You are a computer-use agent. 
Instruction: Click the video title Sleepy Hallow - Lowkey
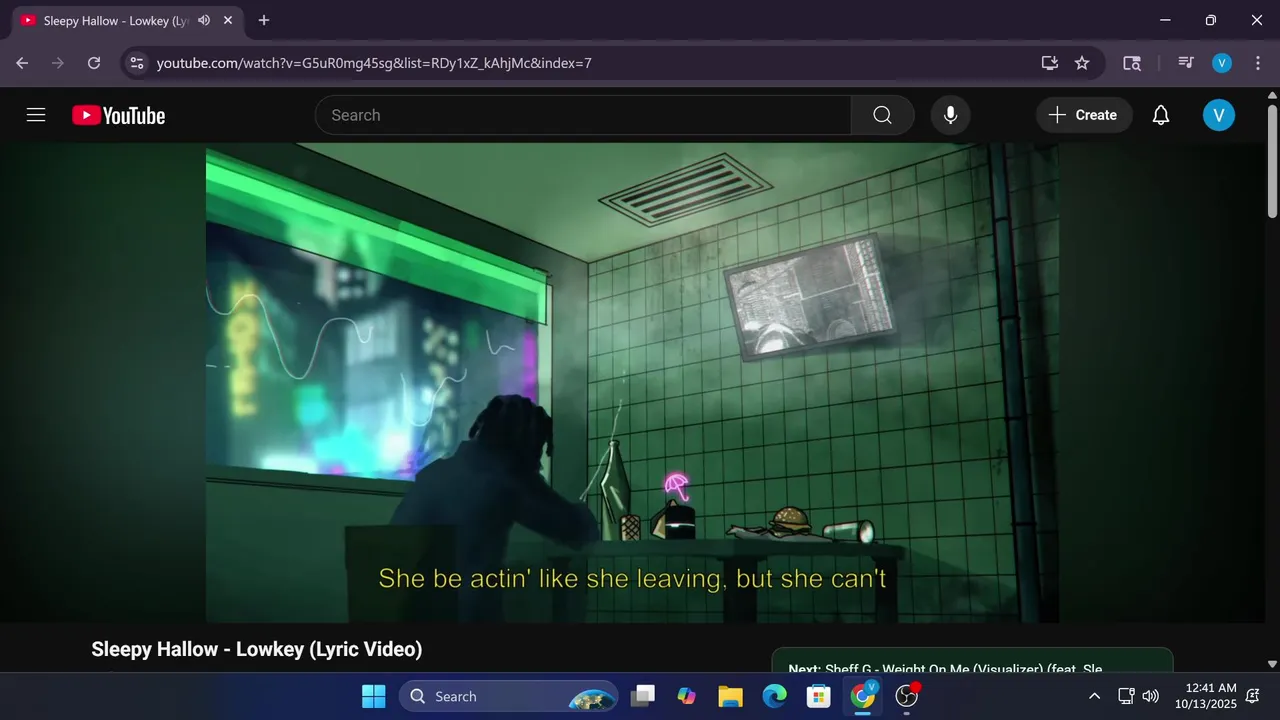[x=257, y=649]
